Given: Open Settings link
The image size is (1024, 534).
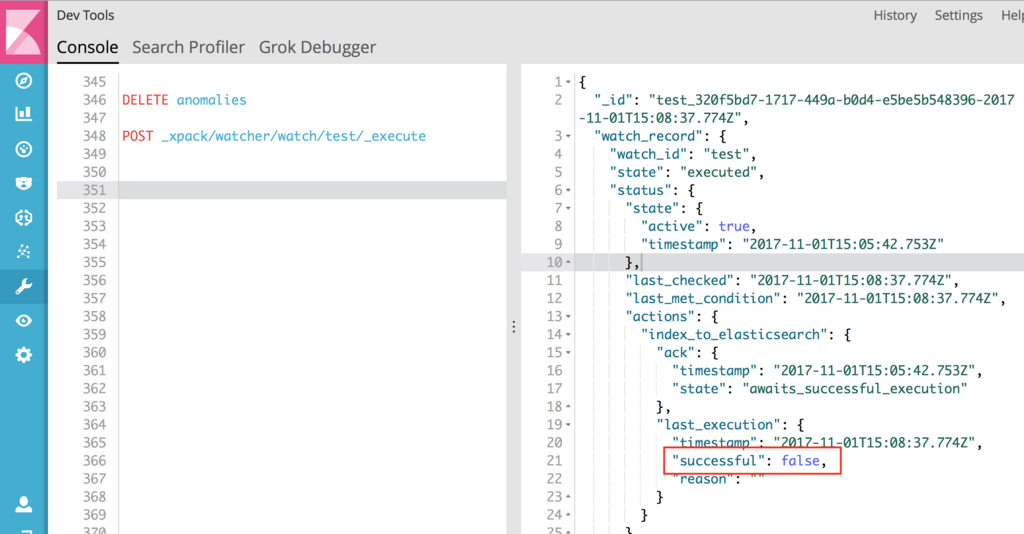Looking at the screenshot, I should [x=958, y=15].
